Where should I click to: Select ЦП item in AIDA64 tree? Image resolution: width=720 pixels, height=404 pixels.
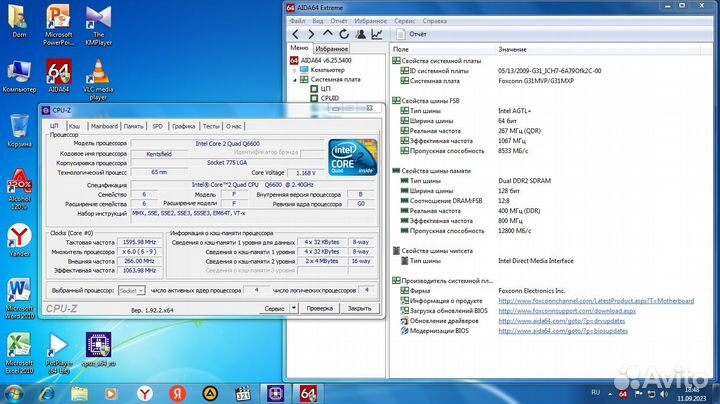coord(320,89)
